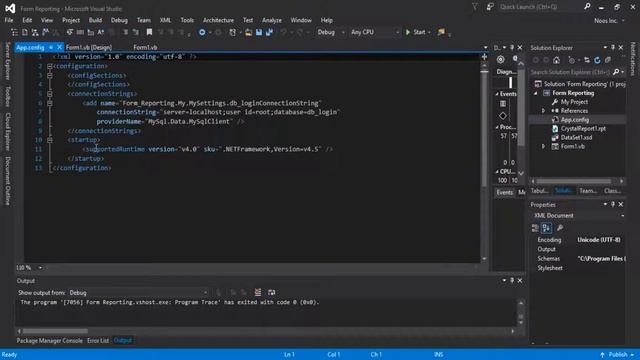
Task: Click the Start debugging green arrow
Action: (x=408, y=32)
